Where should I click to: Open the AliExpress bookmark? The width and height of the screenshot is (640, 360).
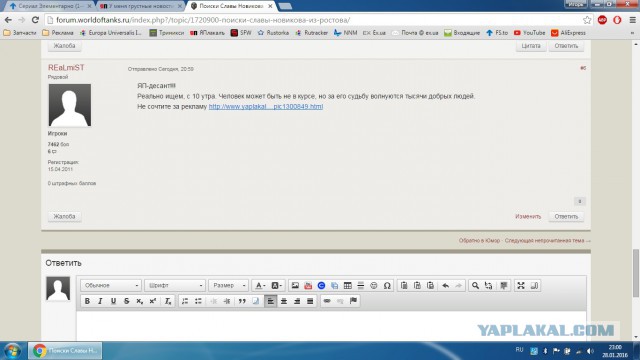568,33
